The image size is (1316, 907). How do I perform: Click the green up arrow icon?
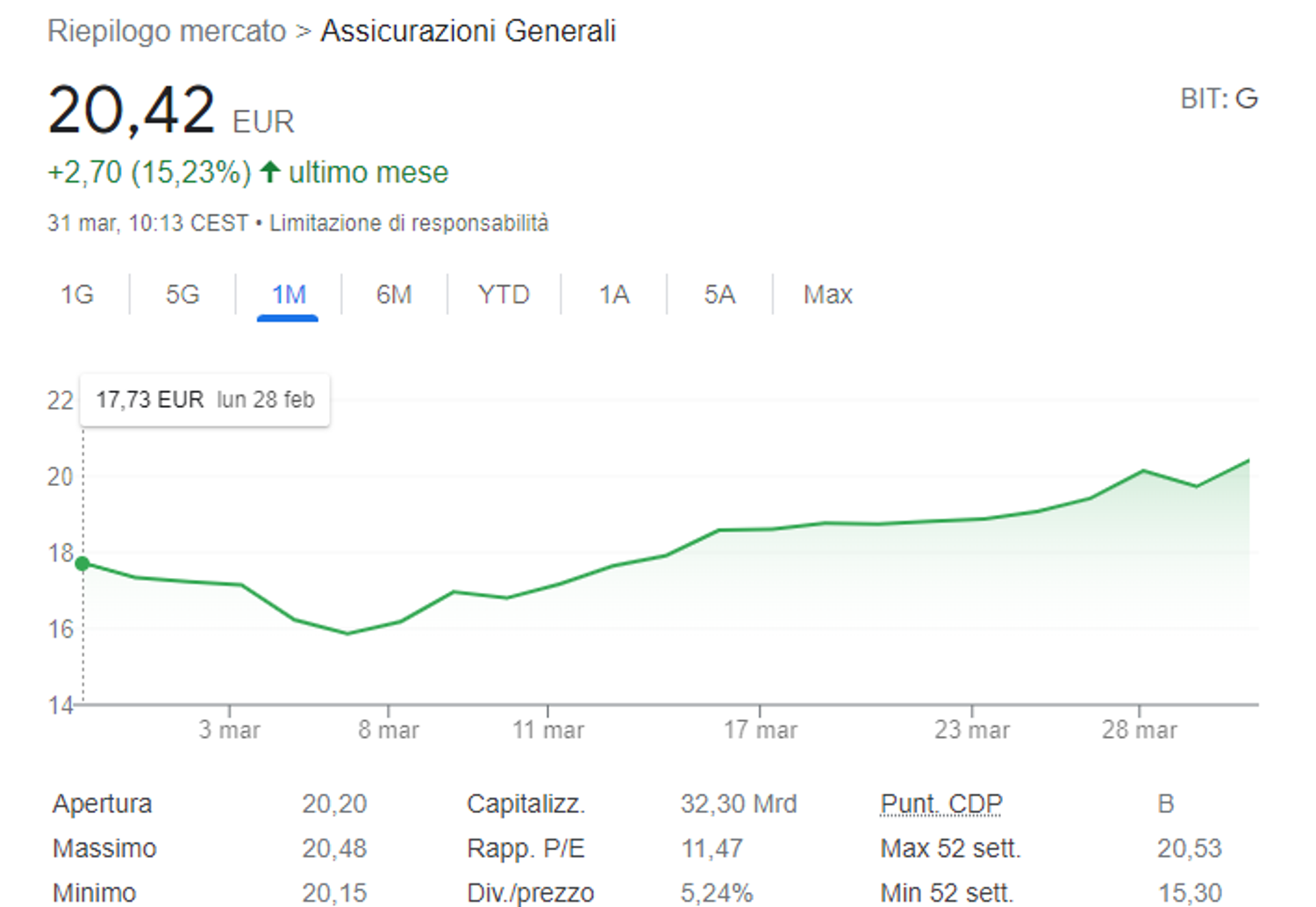270,171
